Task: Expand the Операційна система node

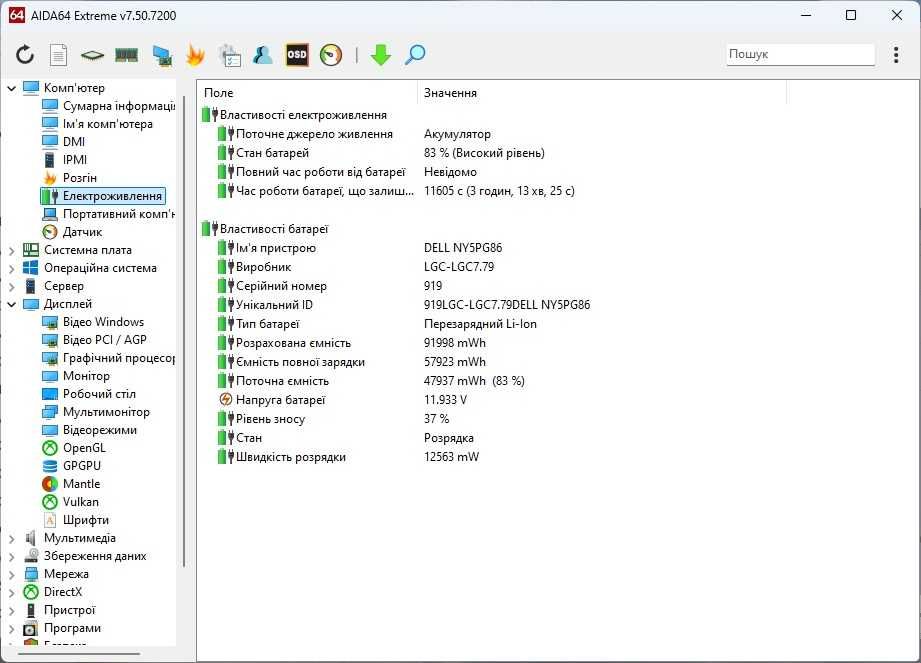Action: tap(11, 268)
